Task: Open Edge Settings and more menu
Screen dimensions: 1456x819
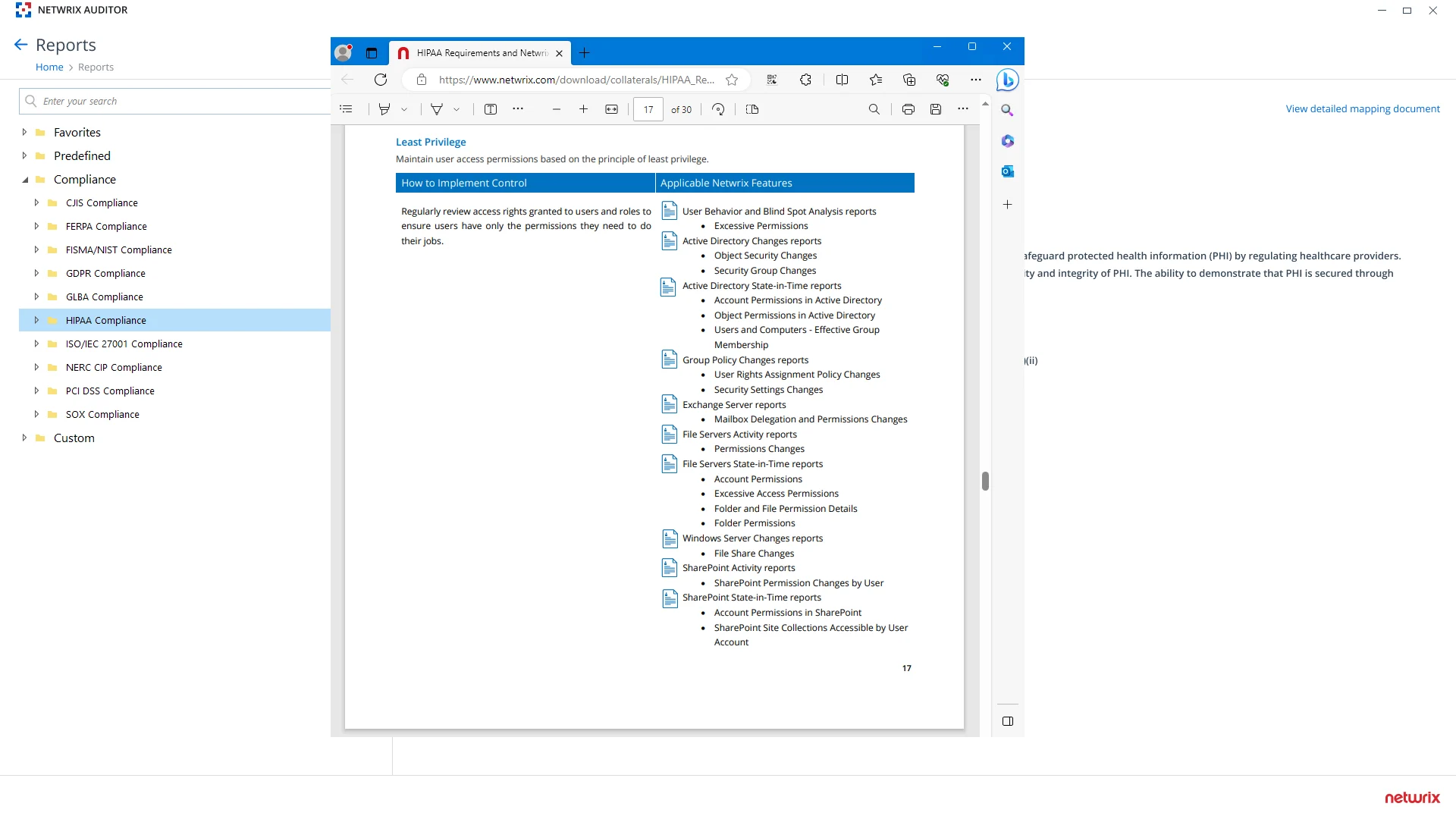Action: [x=976, y=80]
